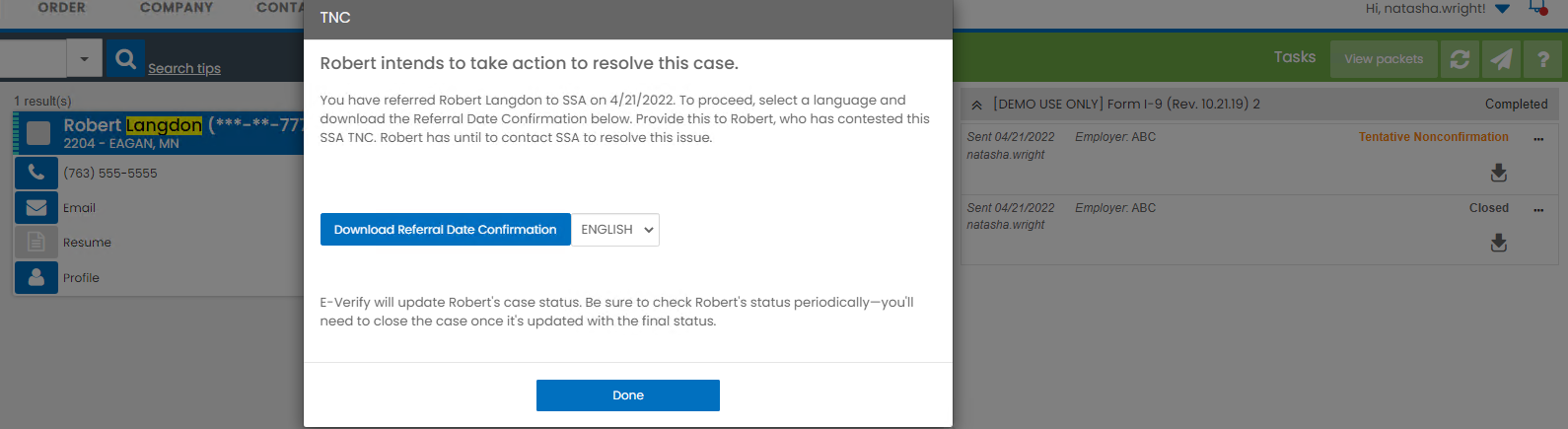Viewport: 1568px width, 429px height.
Task: Click the refresh icon beside View packets
Action: 1460,59
